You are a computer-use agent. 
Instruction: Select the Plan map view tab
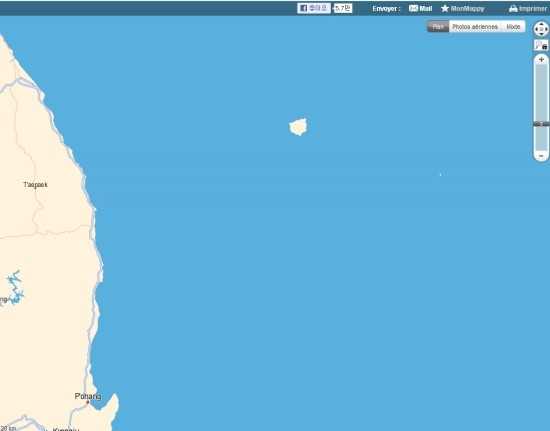click(x=438, y=27)
